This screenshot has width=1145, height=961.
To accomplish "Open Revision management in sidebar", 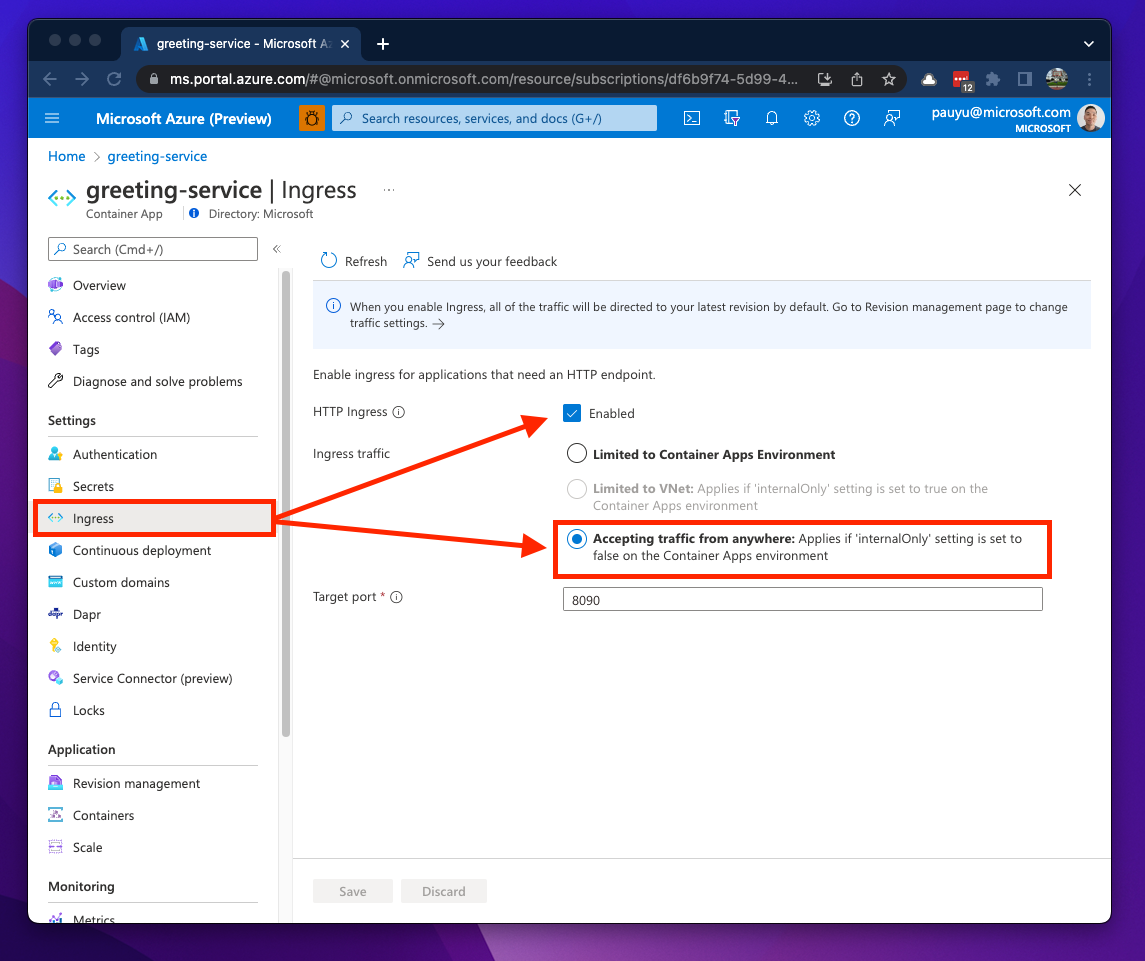I will [136, 783].
